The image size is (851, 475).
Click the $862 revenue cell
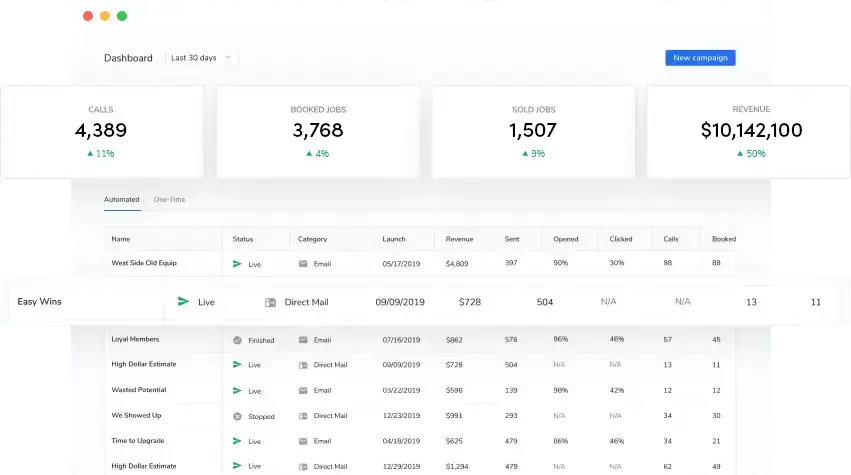point(454,340)
